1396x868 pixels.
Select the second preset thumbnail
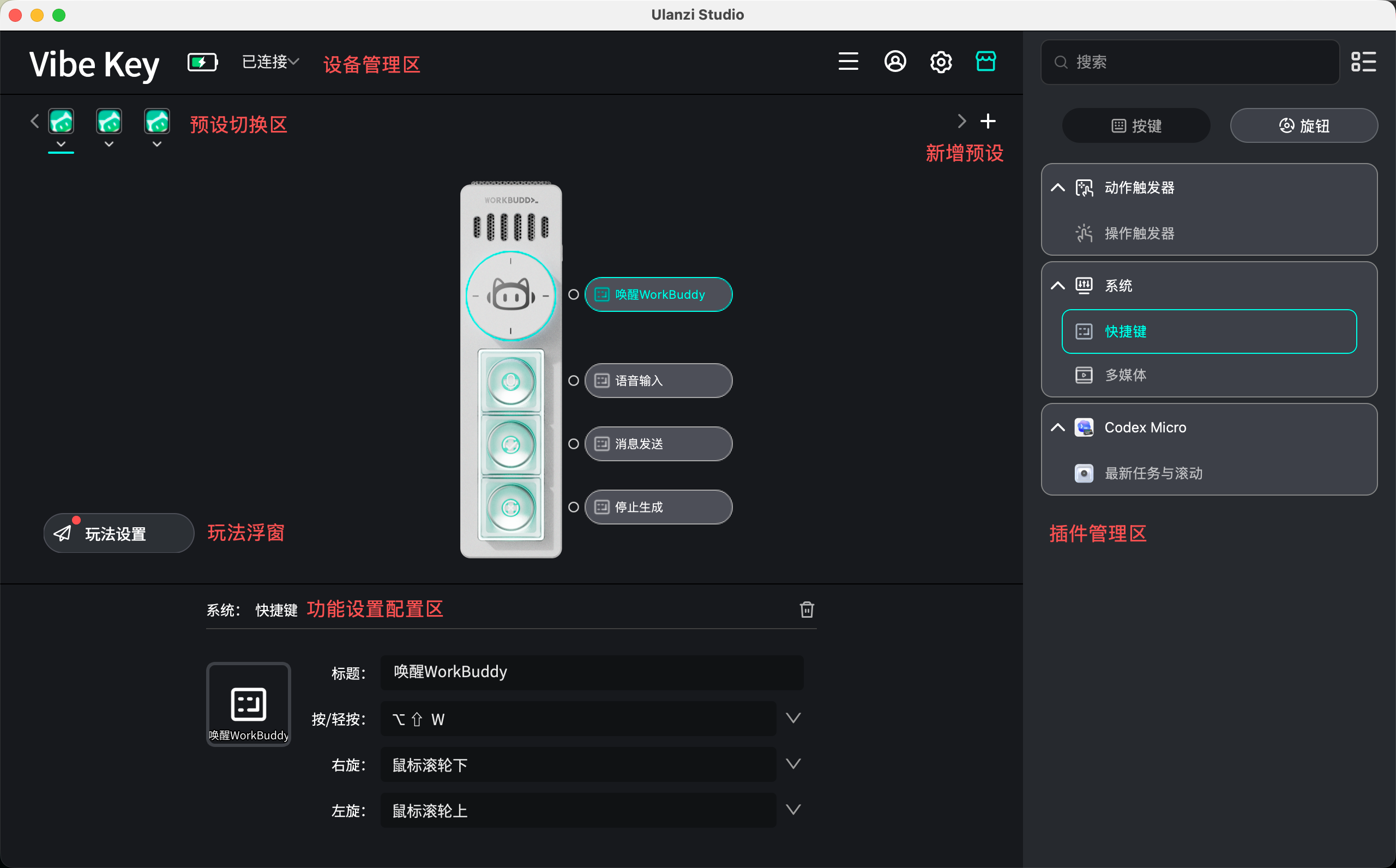pos(109,120)
